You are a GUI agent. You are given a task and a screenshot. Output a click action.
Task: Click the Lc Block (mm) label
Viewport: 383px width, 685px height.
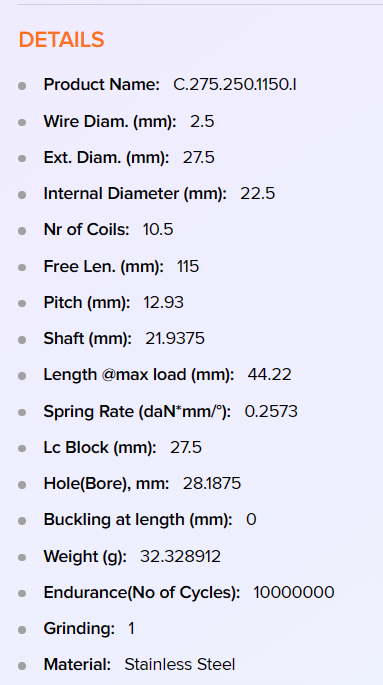100,448
